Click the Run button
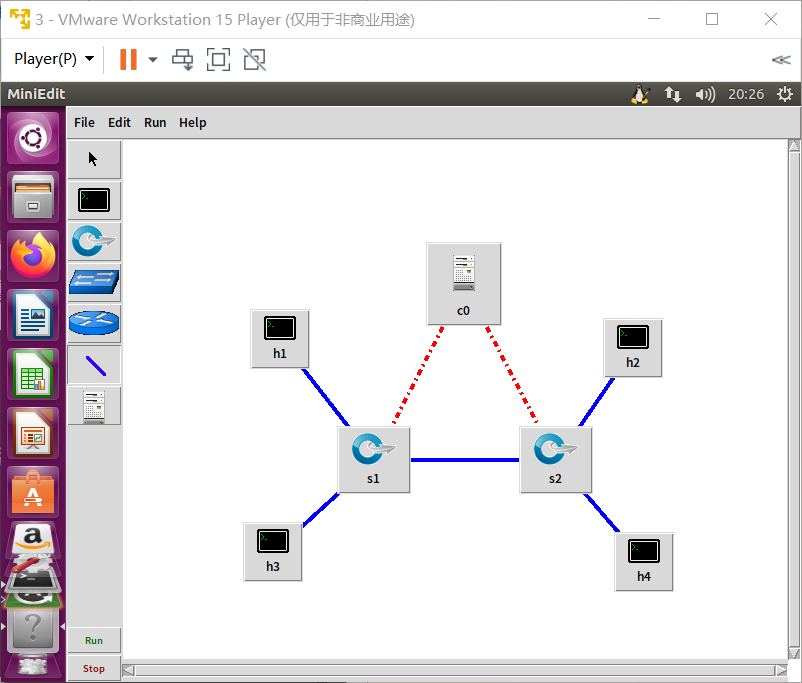Viewport: 802px width, 683px height. (94, 641)
